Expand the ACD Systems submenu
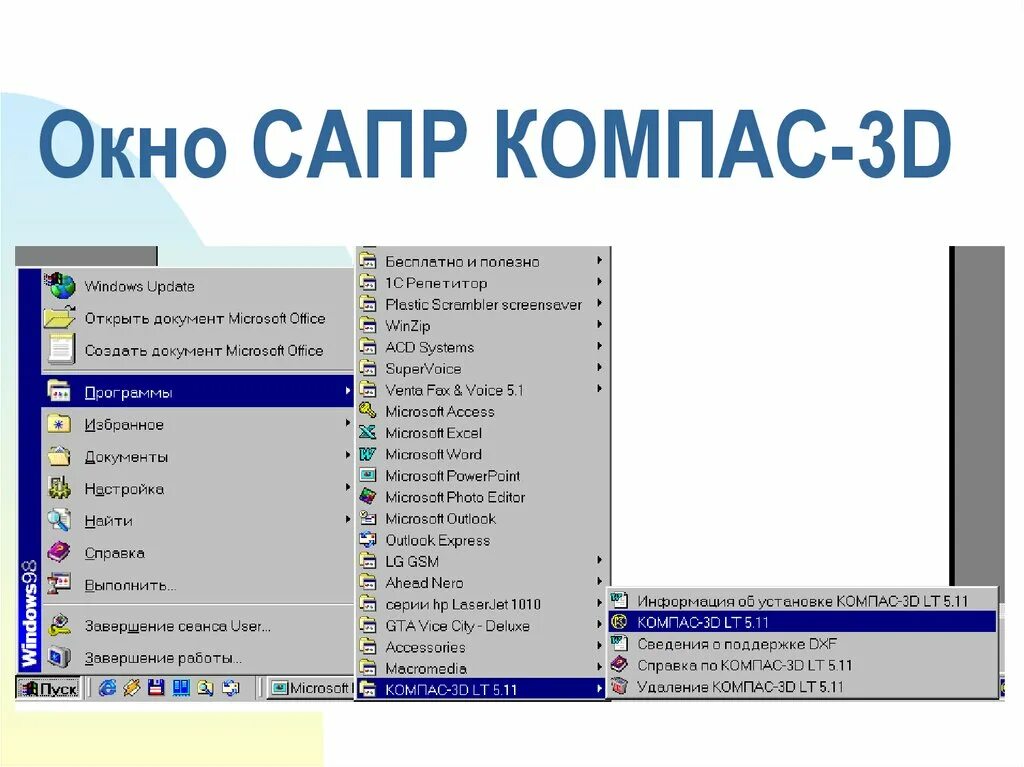Image resolution: width=1024 pixels, height=767 pixels. click(481, 347)
